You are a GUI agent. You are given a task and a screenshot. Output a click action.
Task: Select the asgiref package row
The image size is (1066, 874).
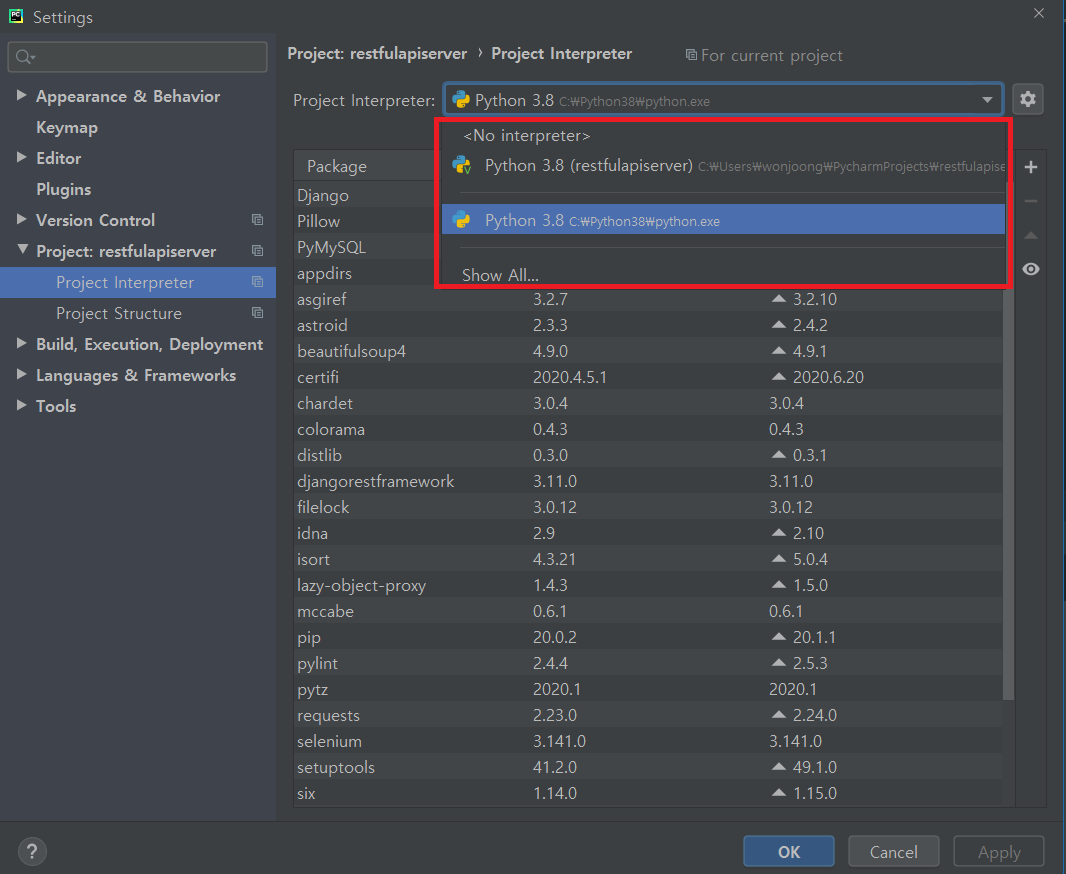tap(649, 300)
